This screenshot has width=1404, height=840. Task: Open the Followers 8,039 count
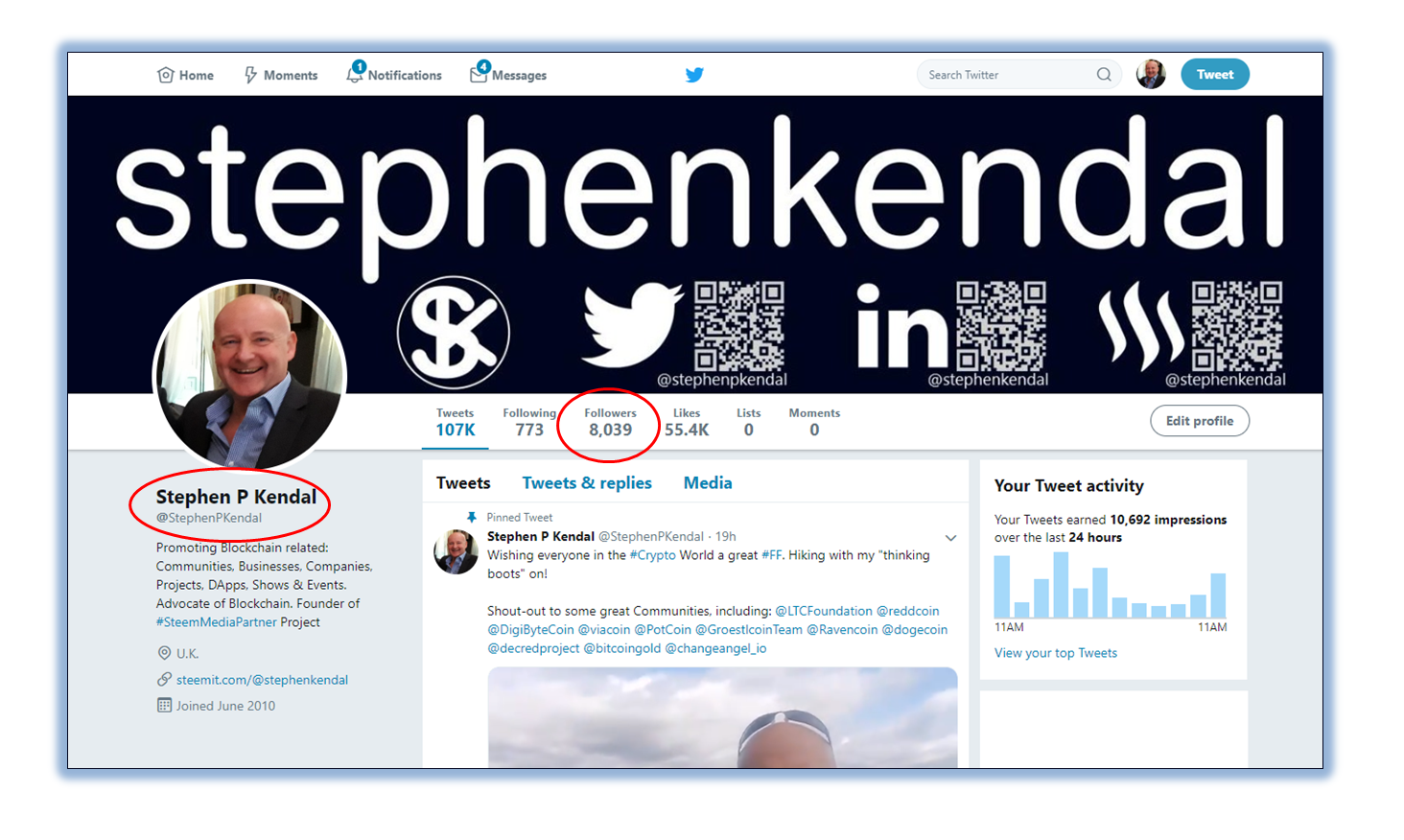pyautogui.click(x=611, y=422)
